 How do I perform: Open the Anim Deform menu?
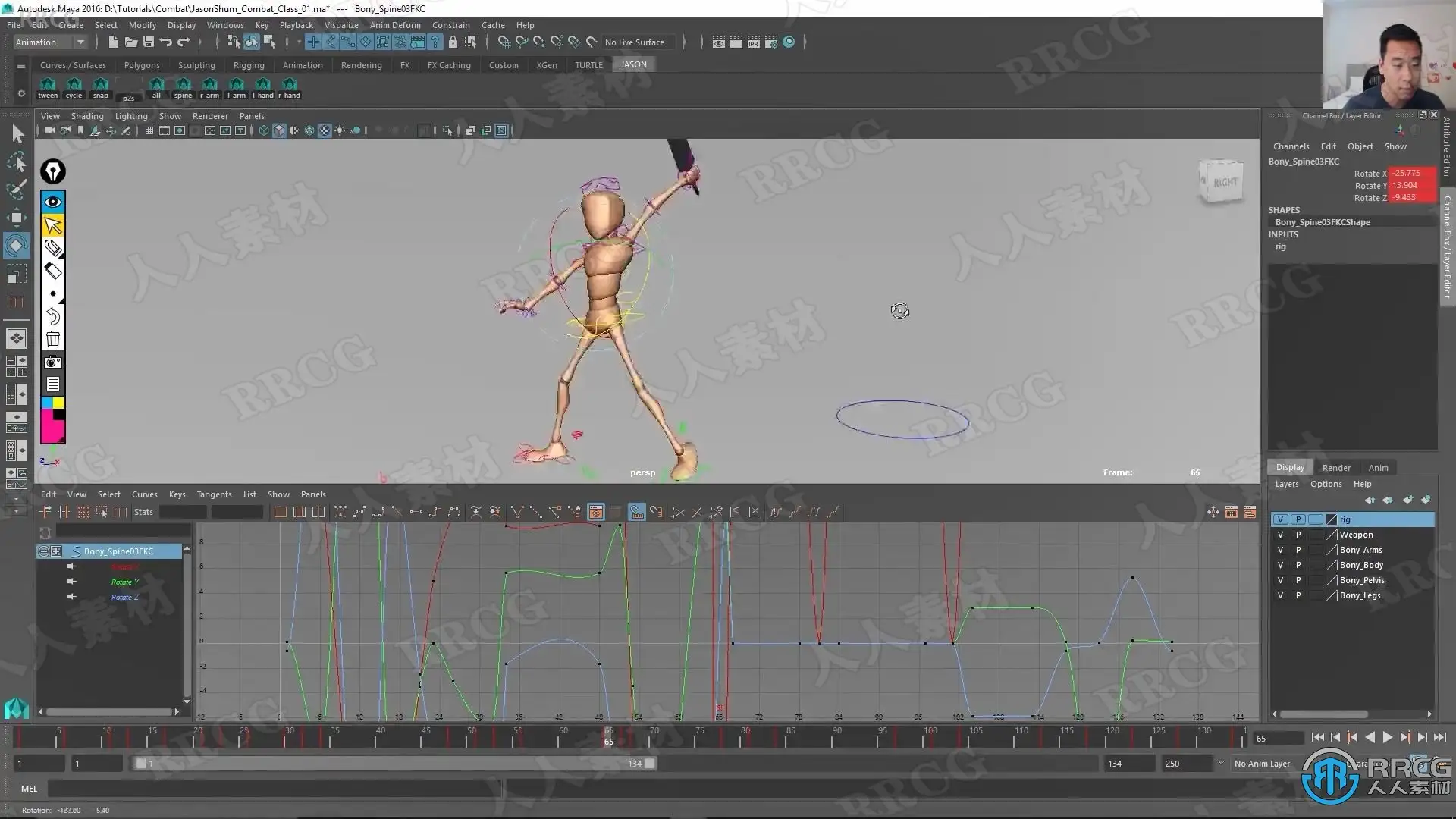tap(394, 25)
